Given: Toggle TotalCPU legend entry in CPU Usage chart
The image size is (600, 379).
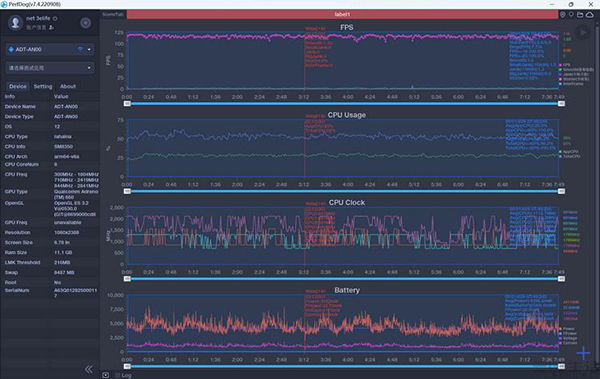Looking at the screenshot, I should (569, 156).
